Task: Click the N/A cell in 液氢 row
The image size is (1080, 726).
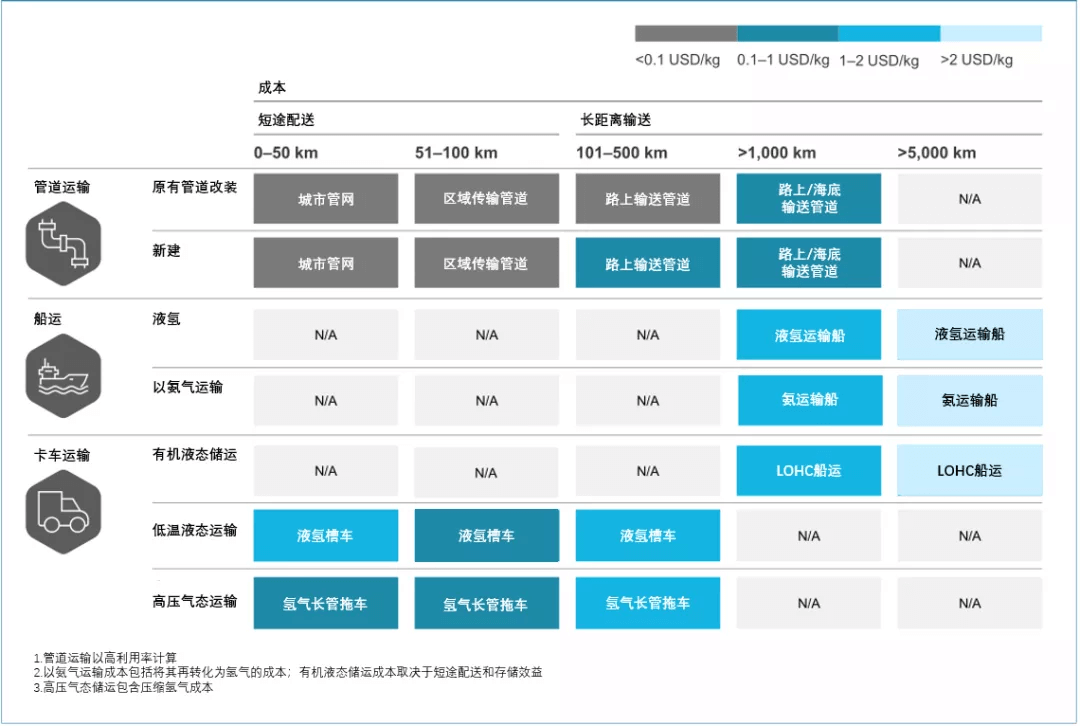Action: pyautogui.click(x=326, y=335)
